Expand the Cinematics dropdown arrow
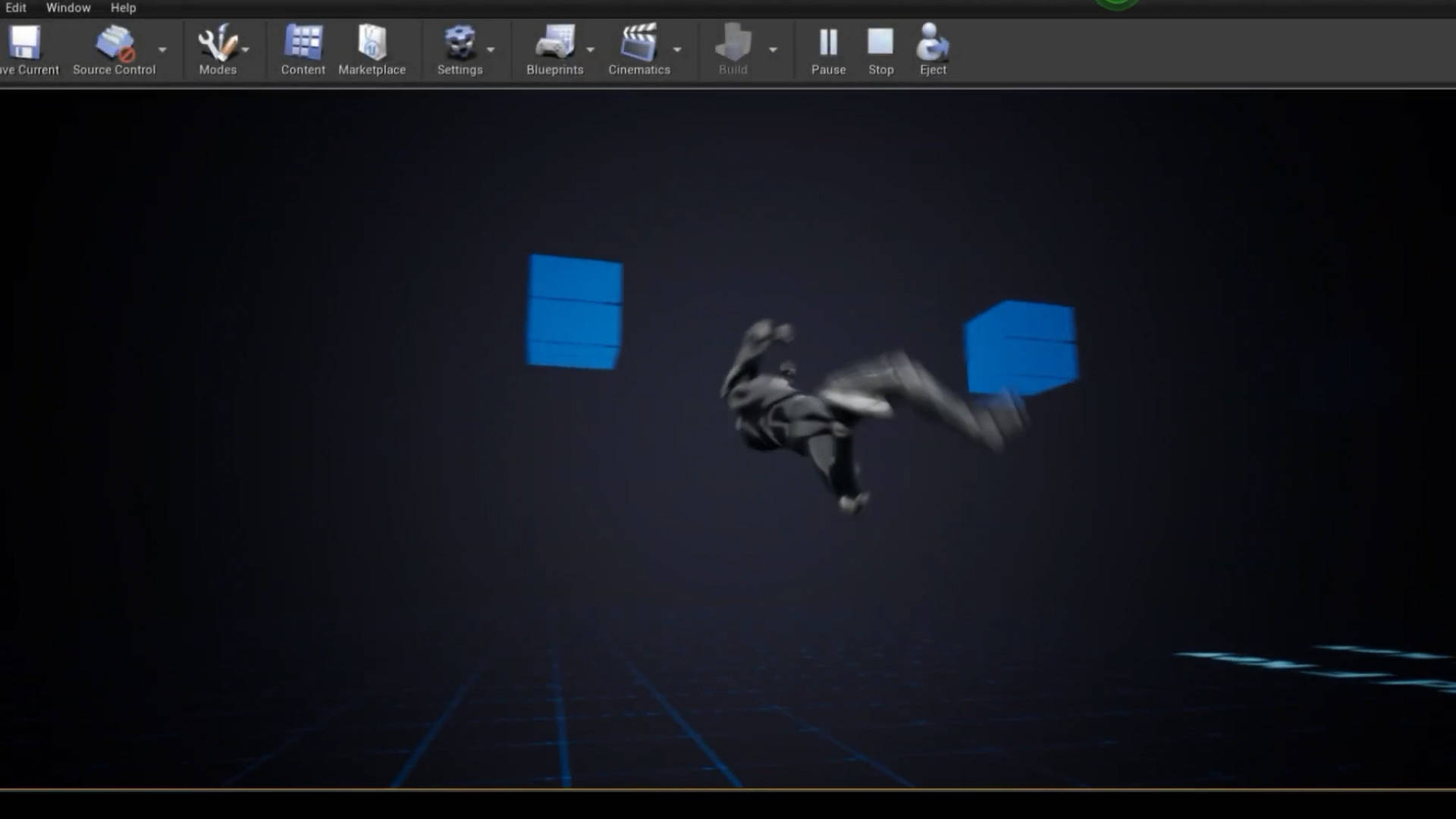The width and height of the screenshot is (1456, 819). click(x=677, y=49)
